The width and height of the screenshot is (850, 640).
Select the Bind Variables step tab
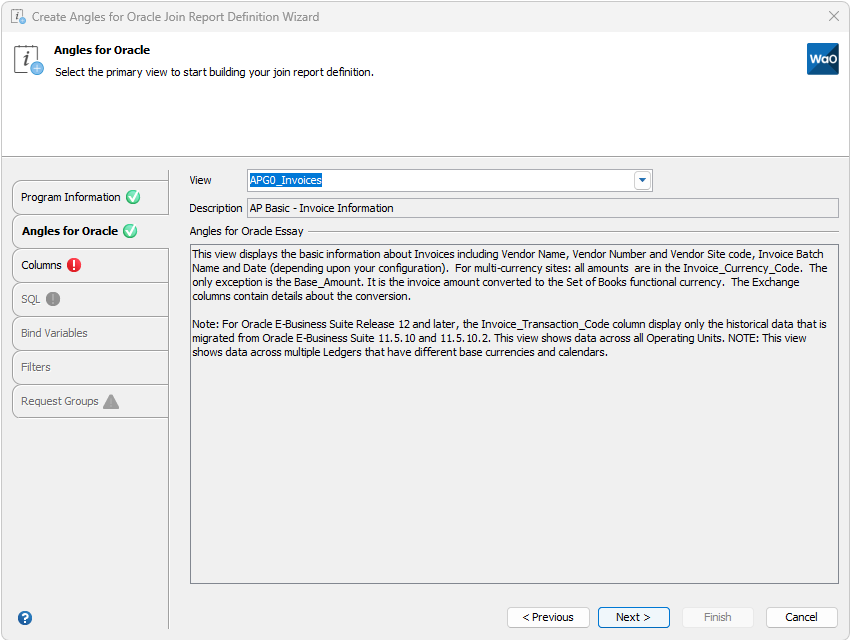[54, 333]
